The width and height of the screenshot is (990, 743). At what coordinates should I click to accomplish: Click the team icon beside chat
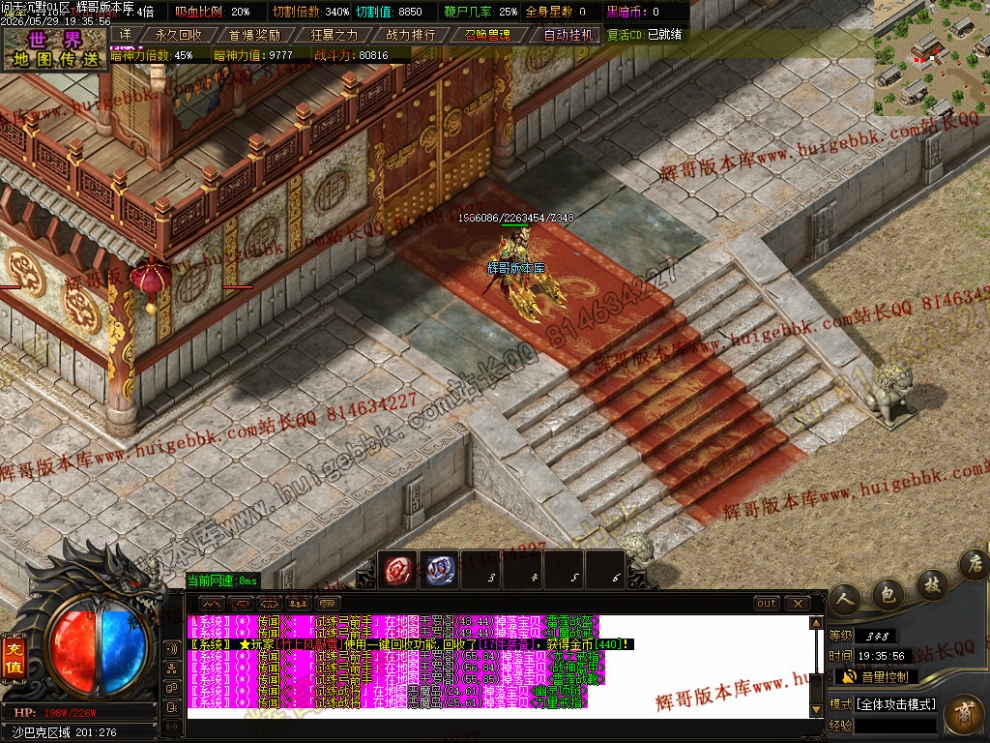172,668
